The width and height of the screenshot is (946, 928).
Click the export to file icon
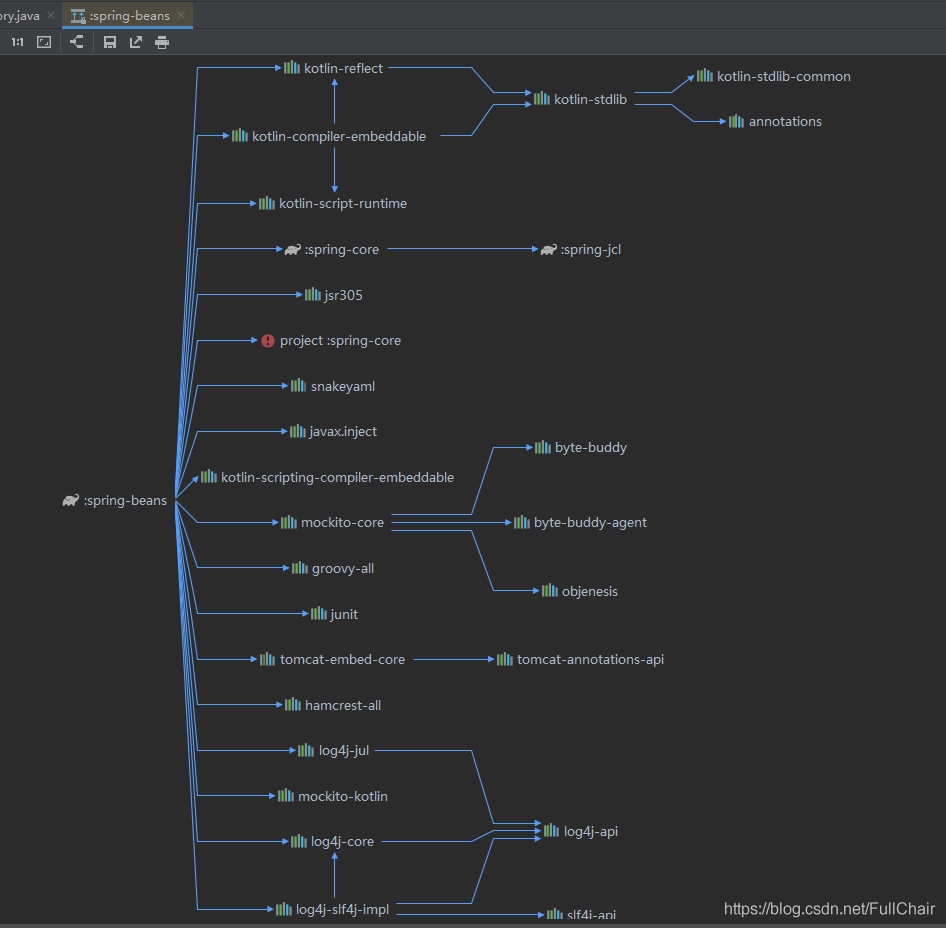point(136,42)
